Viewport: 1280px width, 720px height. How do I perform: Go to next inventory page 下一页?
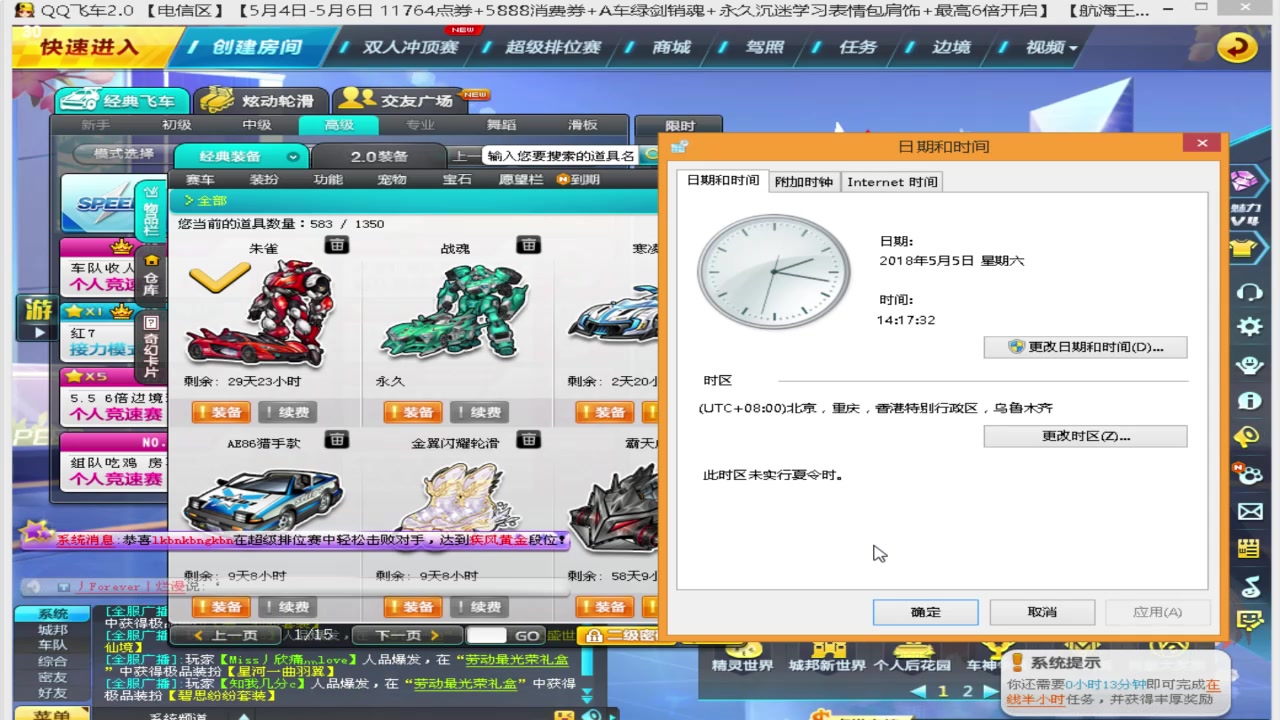[407, 635]
